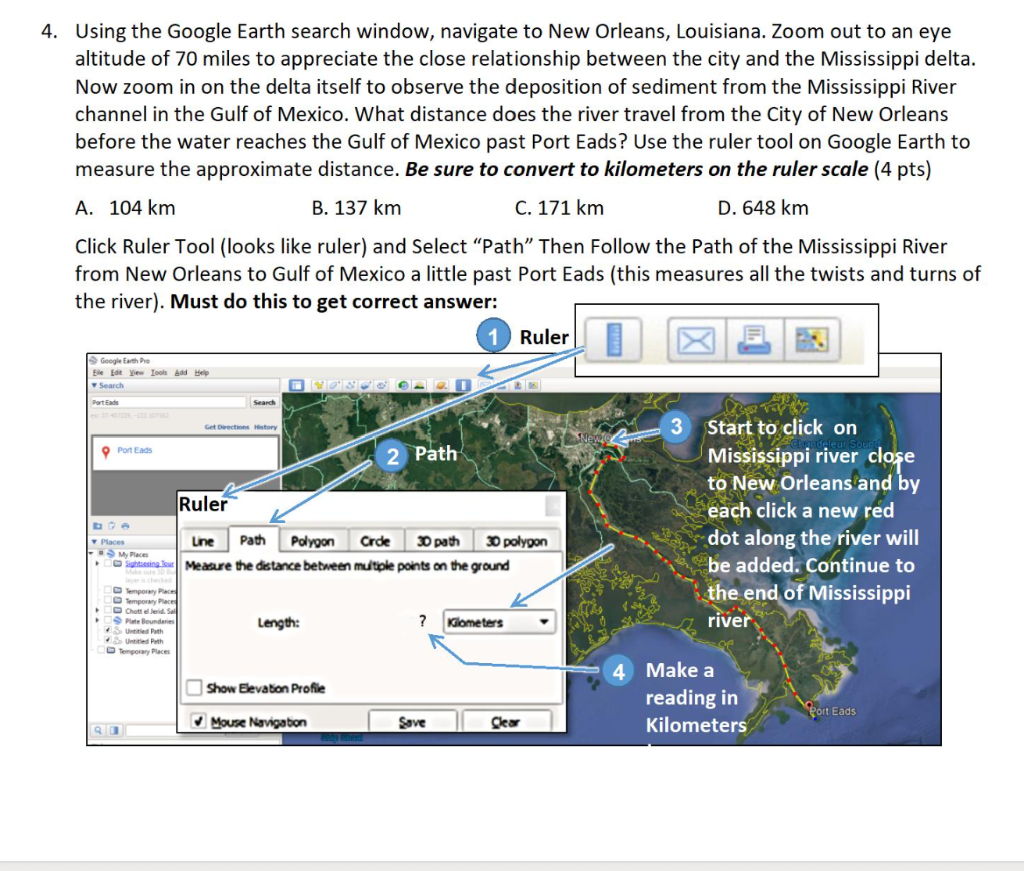Switch to the Polygon tab in Ruler

click(x=312, y=539)
